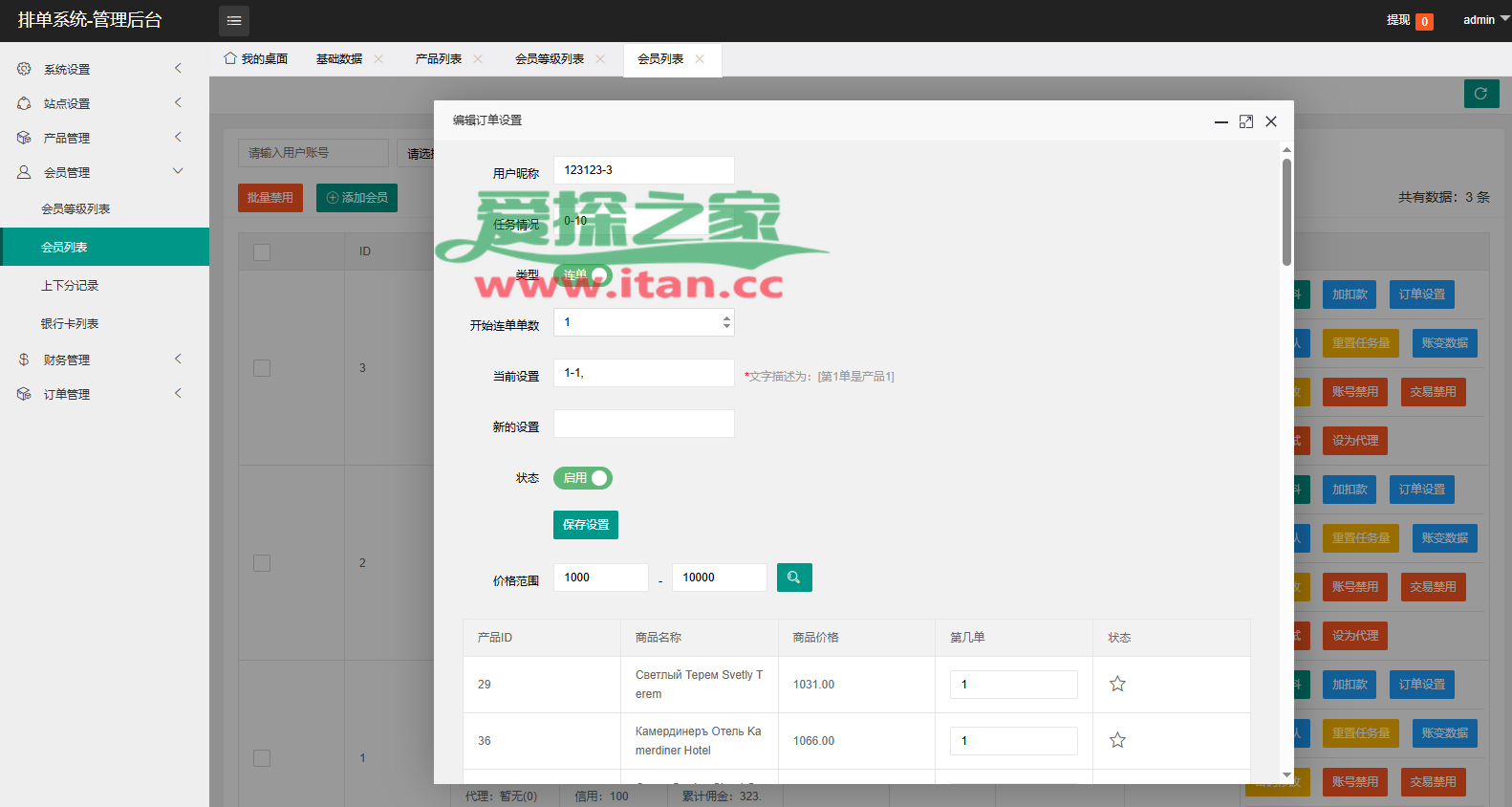Check the checkbox for member ID 3

click(262, 368)
